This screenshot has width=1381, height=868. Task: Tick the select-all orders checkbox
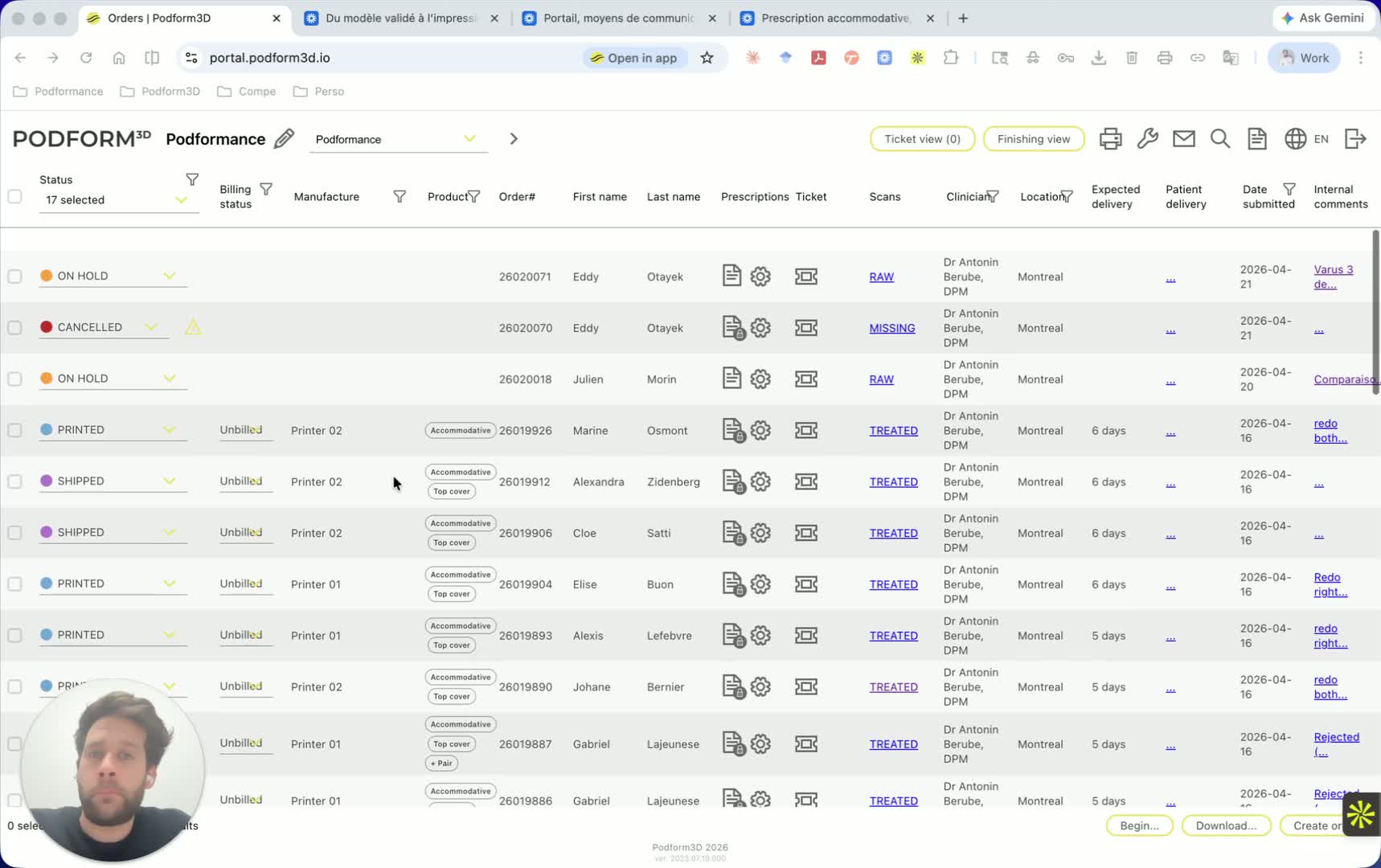pos(14,196)
